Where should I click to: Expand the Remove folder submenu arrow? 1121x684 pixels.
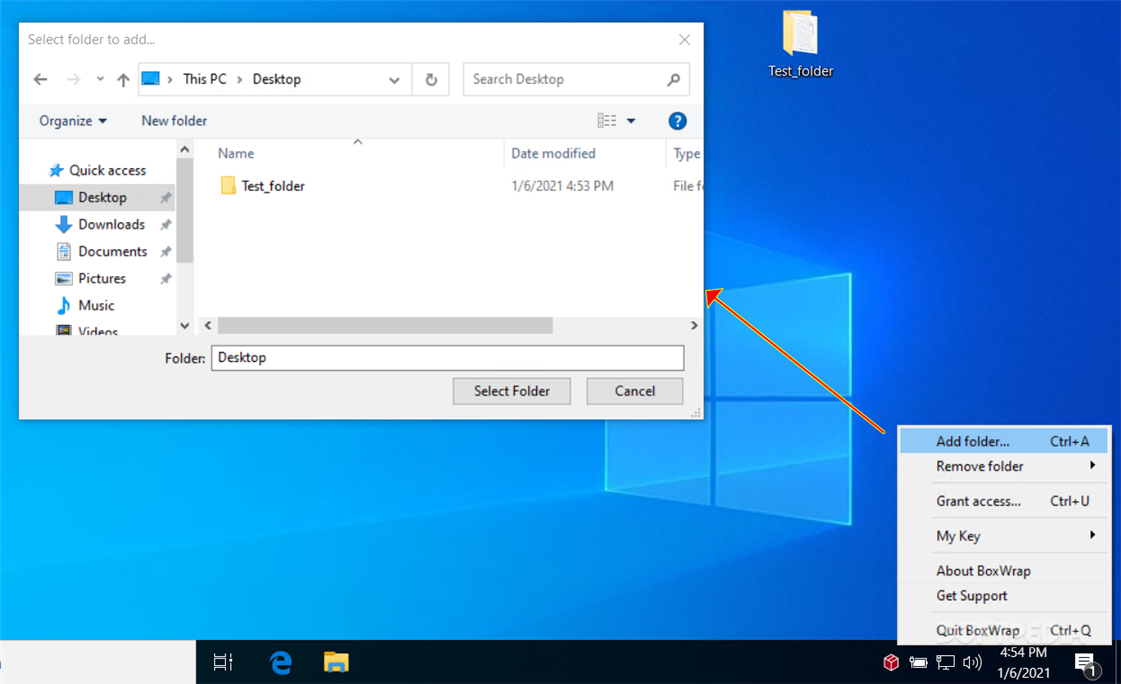1092,465
